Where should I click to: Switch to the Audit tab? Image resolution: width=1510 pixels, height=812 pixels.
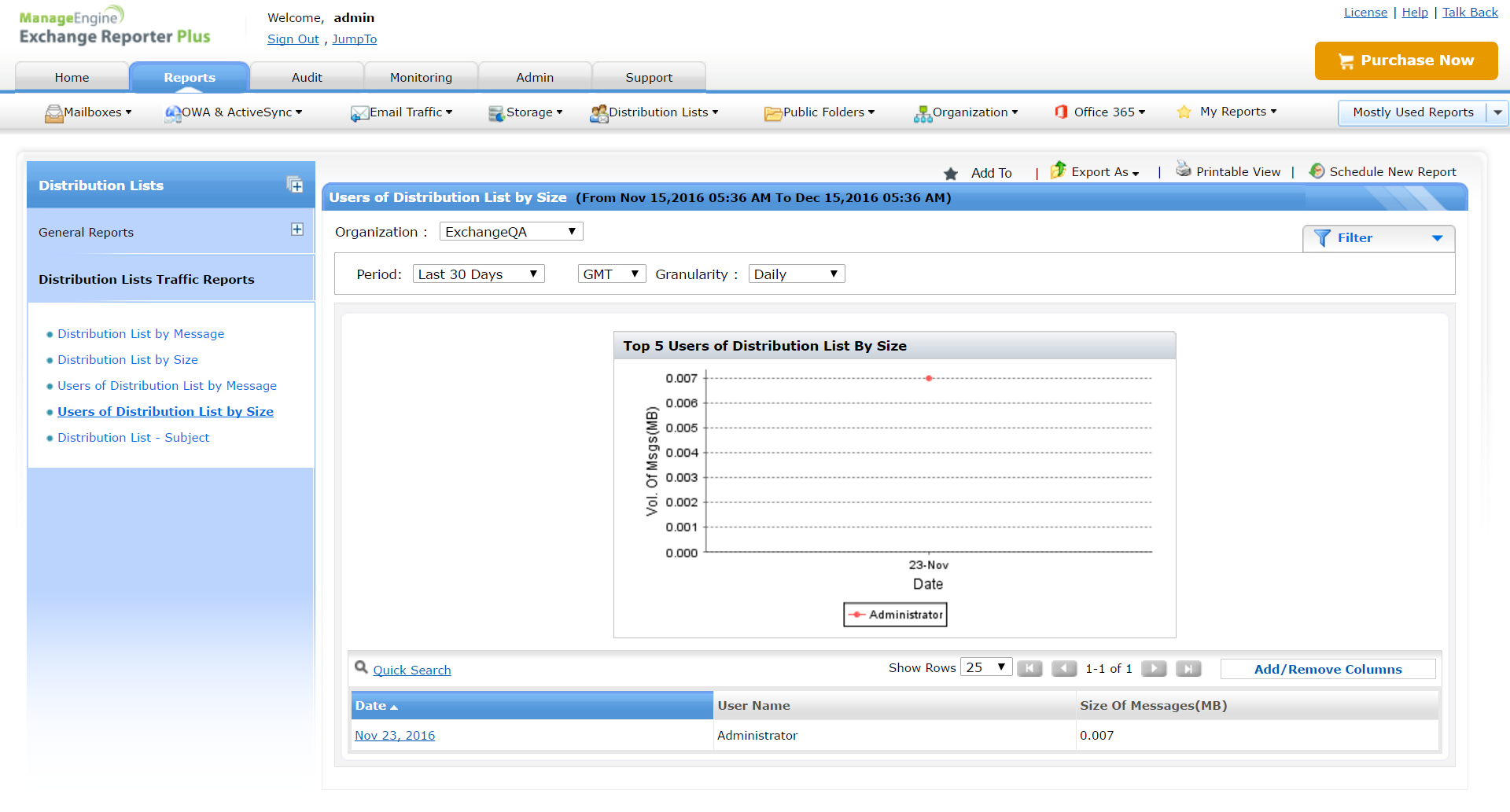pos(307,78)
